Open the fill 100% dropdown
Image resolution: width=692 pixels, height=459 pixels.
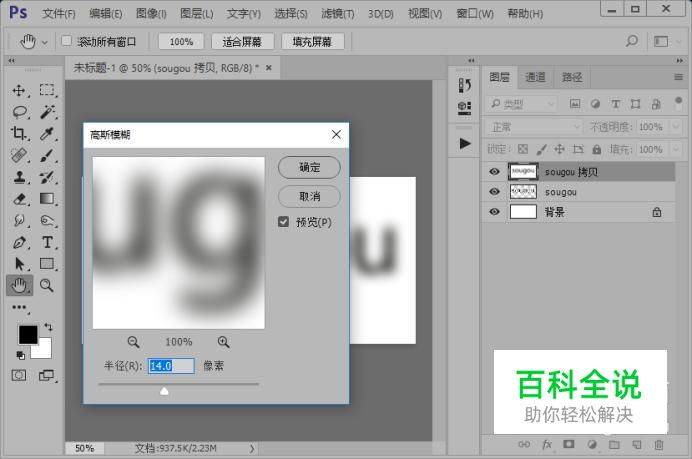676,149
